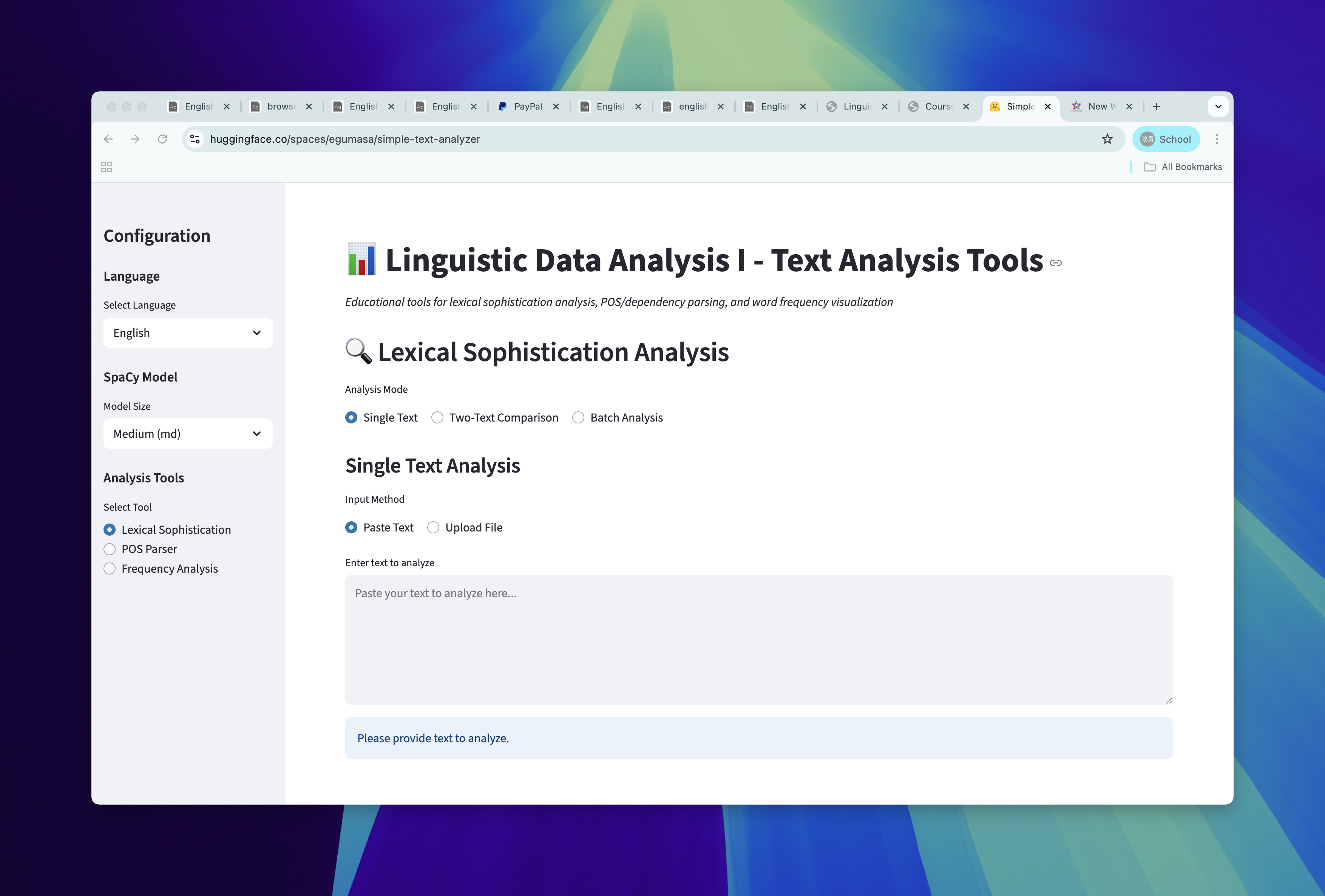Click inside the text analysis input area
The image size is (1325, 896).
pyautogui.click(x=758, y=639)
